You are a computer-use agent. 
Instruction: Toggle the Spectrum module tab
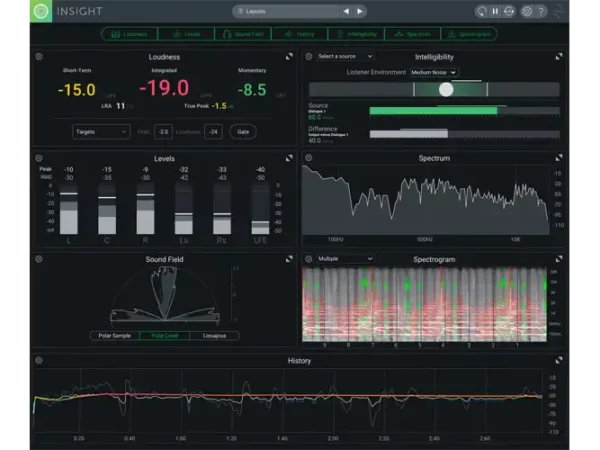pyautogui.click(x=413, y=34)
